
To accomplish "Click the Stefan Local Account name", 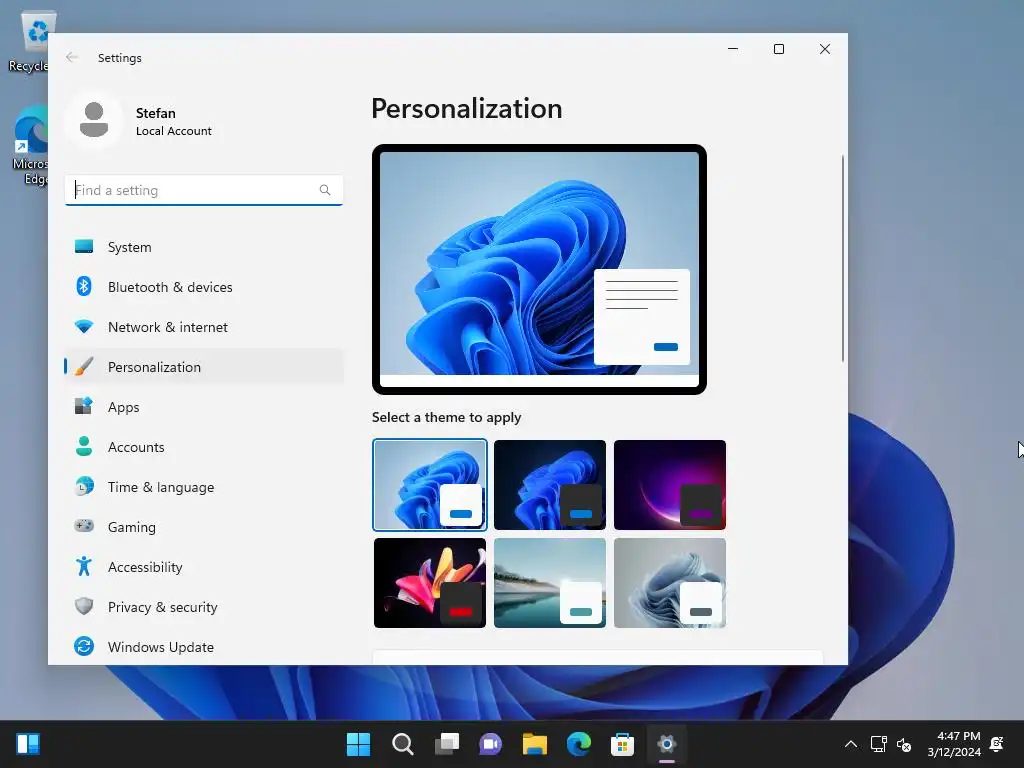I will coord(173,121).
